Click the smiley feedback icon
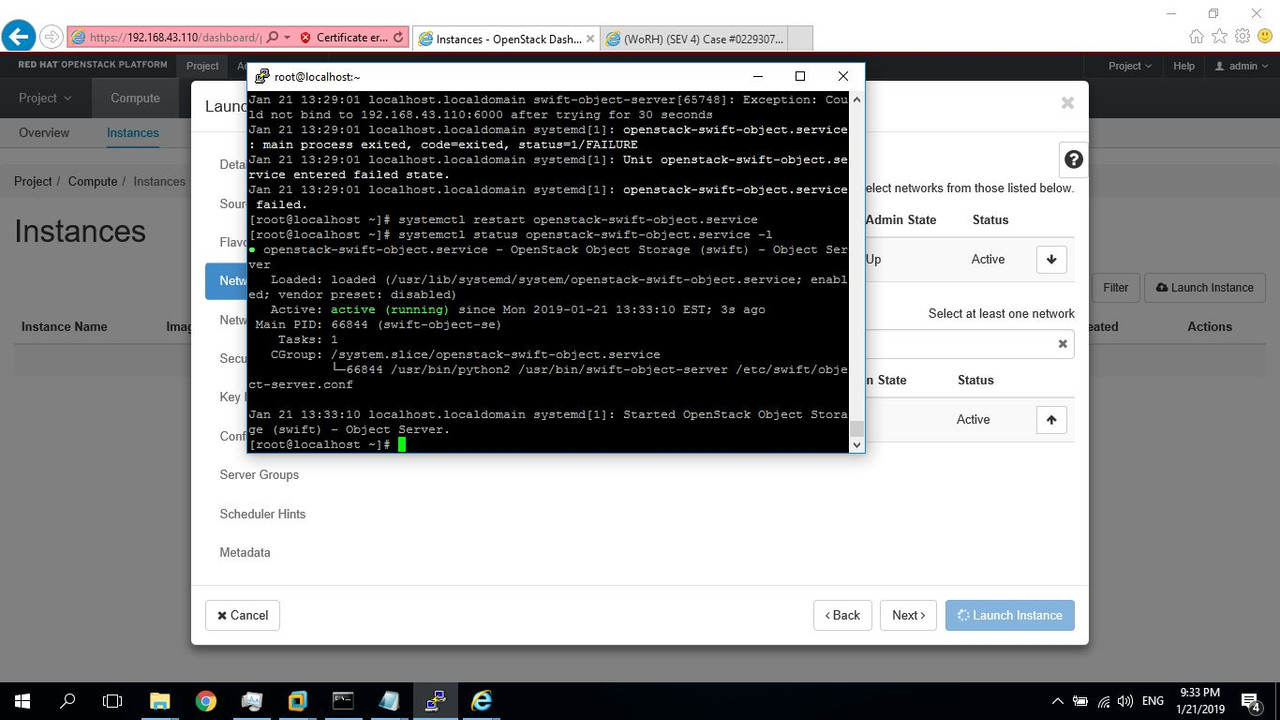This screenshot has height=720, width=1280. 1265,37
